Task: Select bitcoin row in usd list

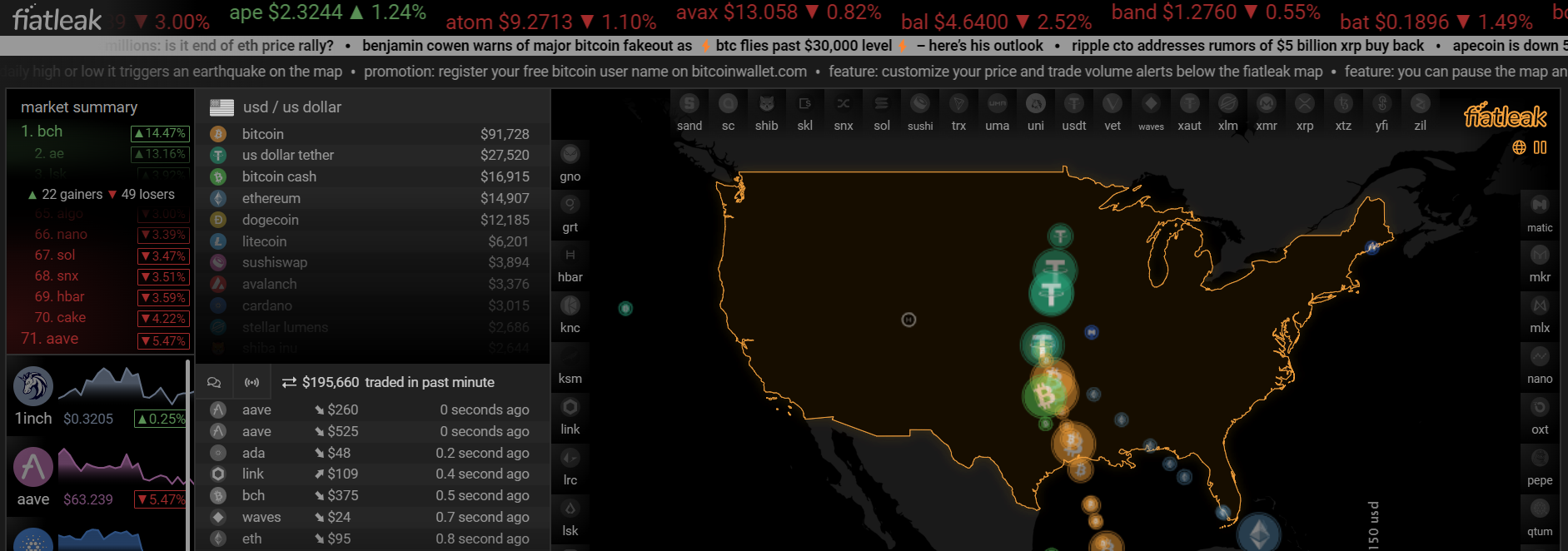Action: (x=372, y=134)
